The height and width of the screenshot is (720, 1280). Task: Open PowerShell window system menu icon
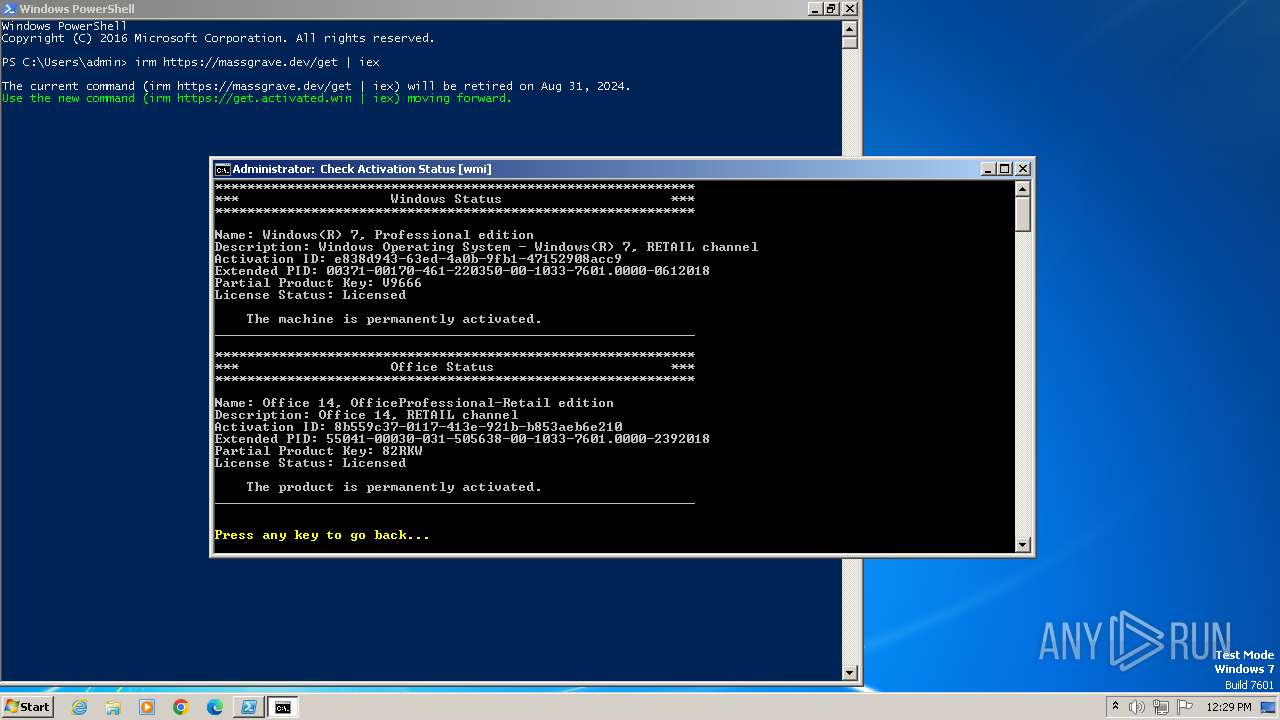point(8,8)
